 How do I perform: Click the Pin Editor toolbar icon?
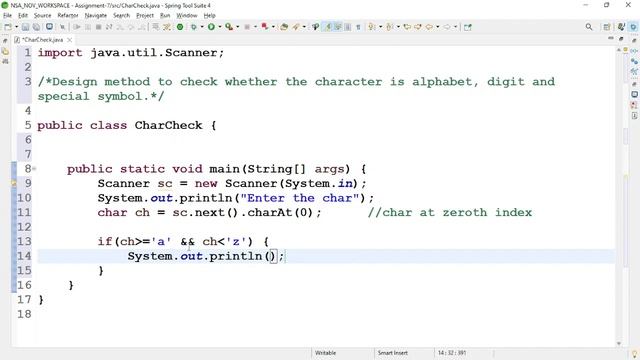click(x=468, y=27)
